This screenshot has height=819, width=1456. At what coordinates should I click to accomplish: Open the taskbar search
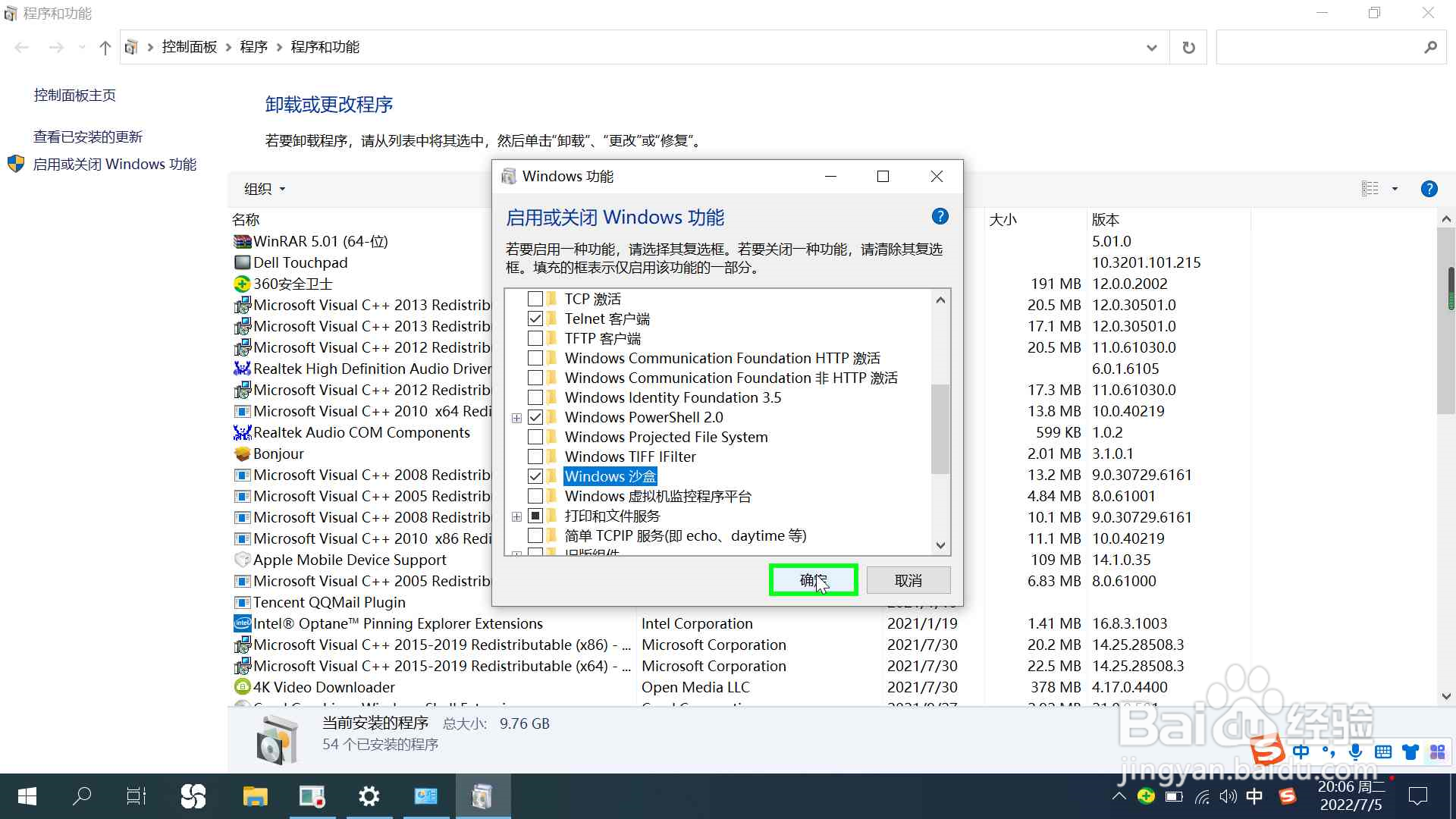click(x=82, y=796)
